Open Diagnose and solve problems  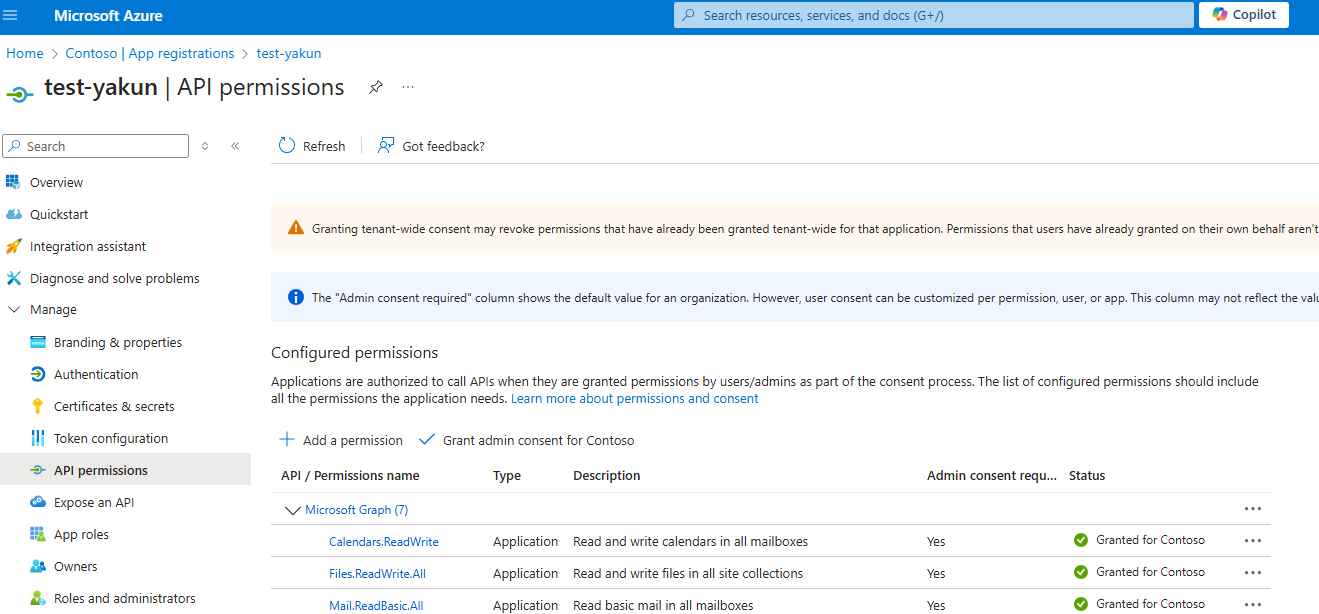115,278
